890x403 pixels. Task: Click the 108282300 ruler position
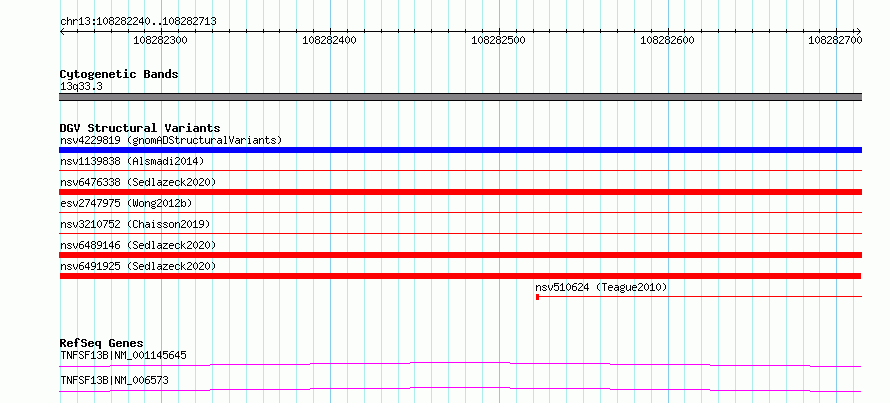coord(161,40)
